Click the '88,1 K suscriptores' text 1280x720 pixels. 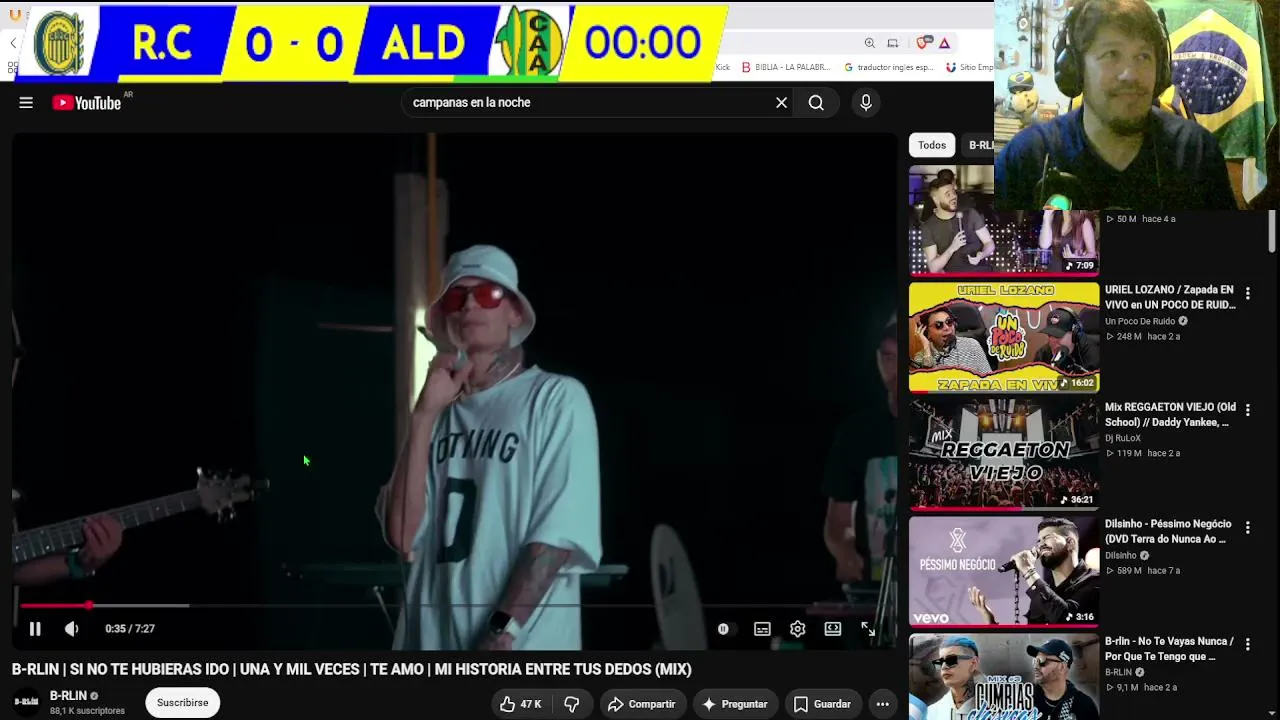pos(87,711)
